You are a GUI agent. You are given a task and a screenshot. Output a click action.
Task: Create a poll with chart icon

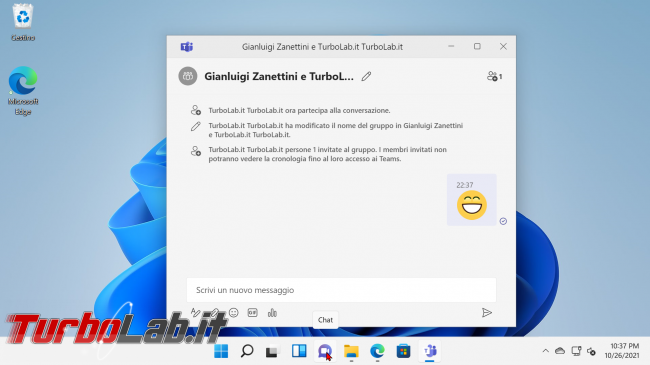click(x=272, y=313)
